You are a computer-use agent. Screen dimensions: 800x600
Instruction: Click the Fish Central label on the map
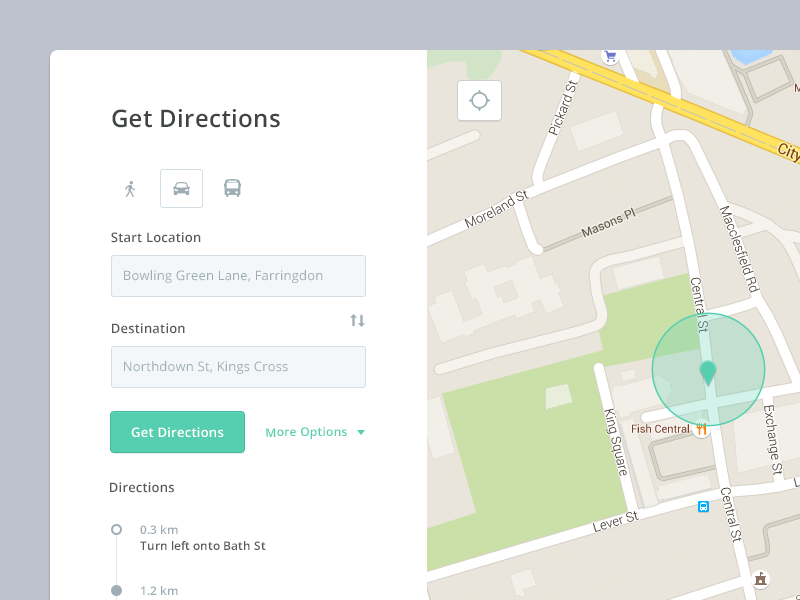coord(661,428)
